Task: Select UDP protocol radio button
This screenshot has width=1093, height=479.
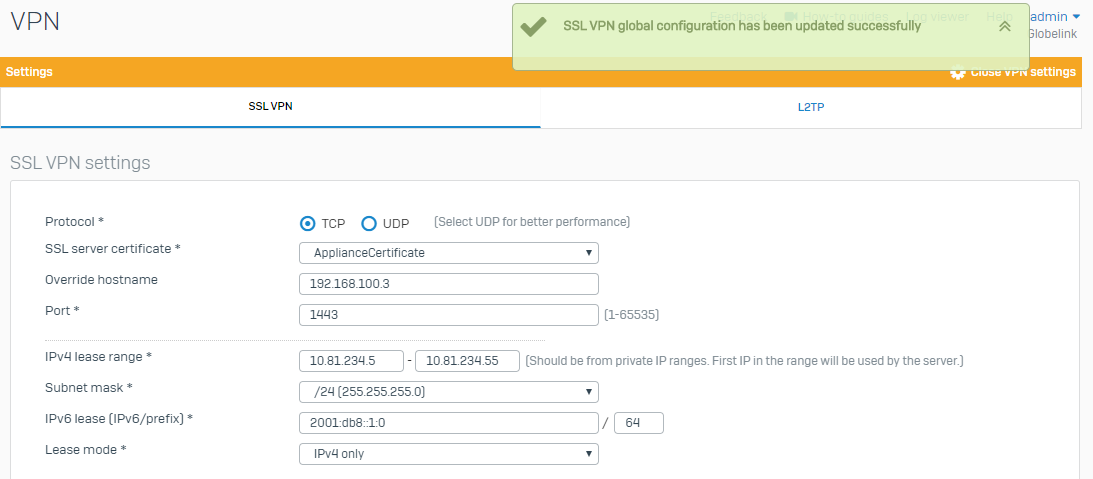Action: point(369,223)
